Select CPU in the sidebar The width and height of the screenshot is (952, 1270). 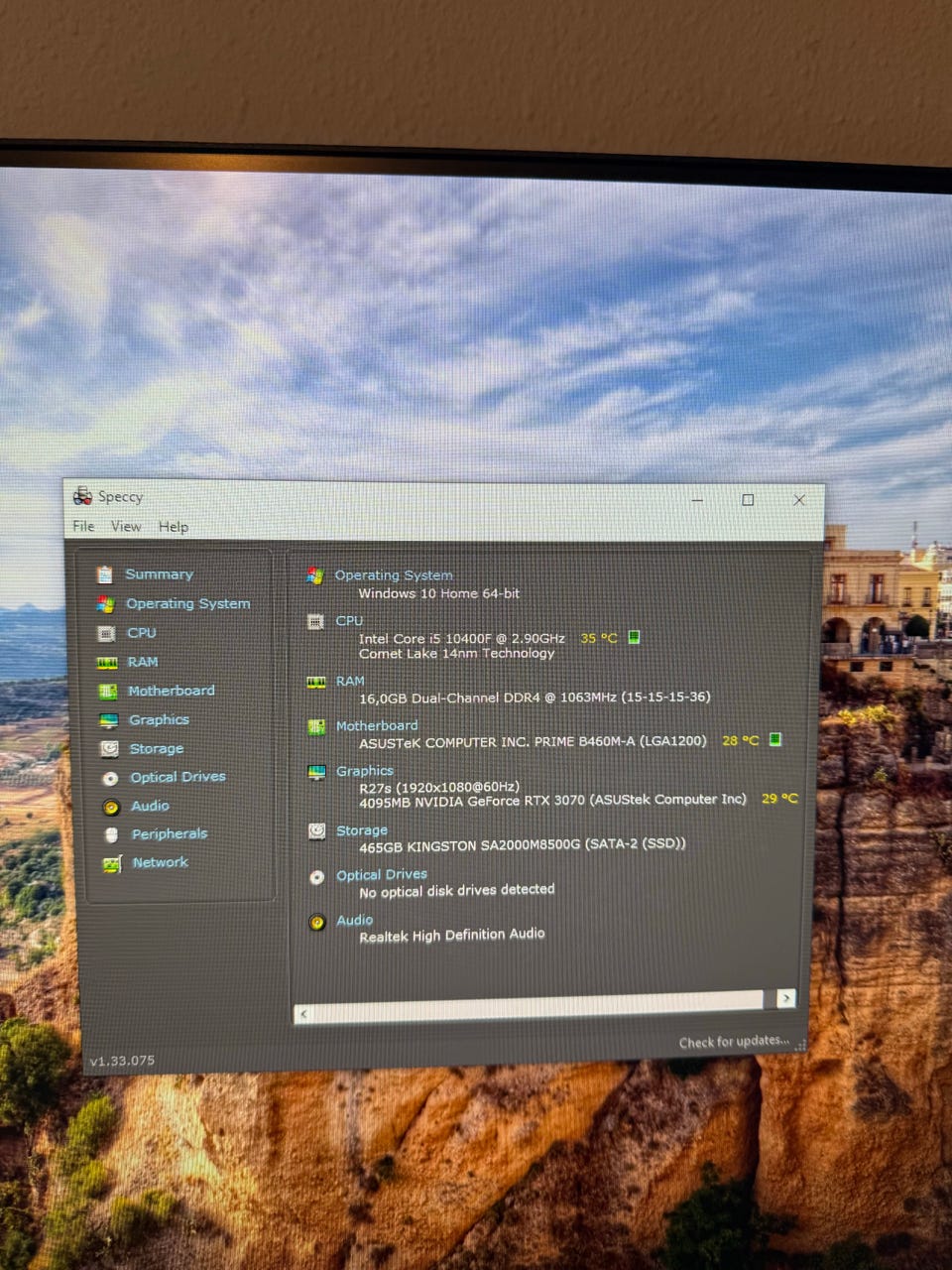(141, 632)
